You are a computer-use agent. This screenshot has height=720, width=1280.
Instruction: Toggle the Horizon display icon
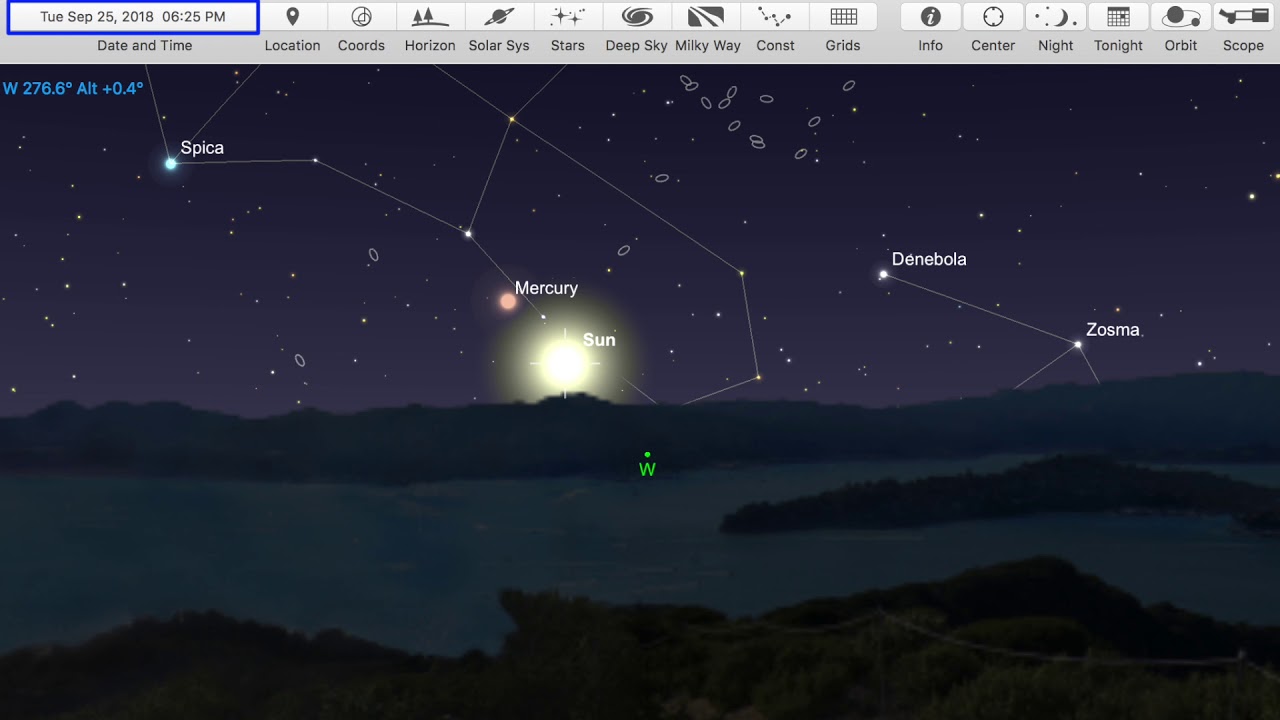point(430,17)
